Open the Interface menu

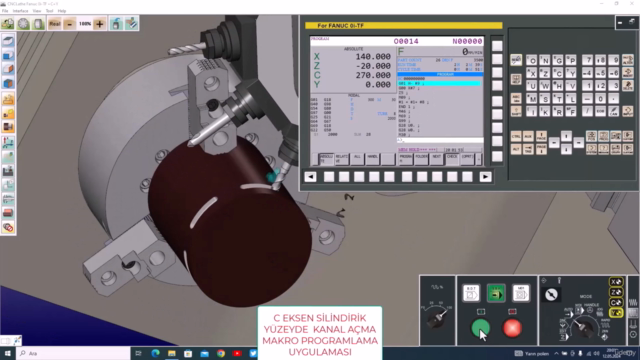point(20,11)
